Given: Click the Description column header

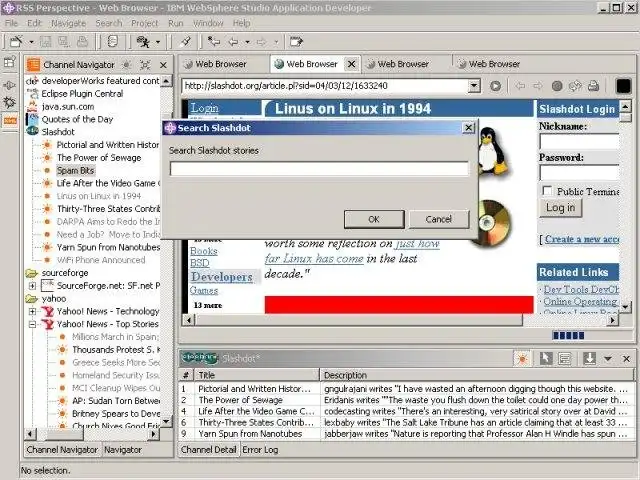Looking at the screenshot, I should coord(478,375).
